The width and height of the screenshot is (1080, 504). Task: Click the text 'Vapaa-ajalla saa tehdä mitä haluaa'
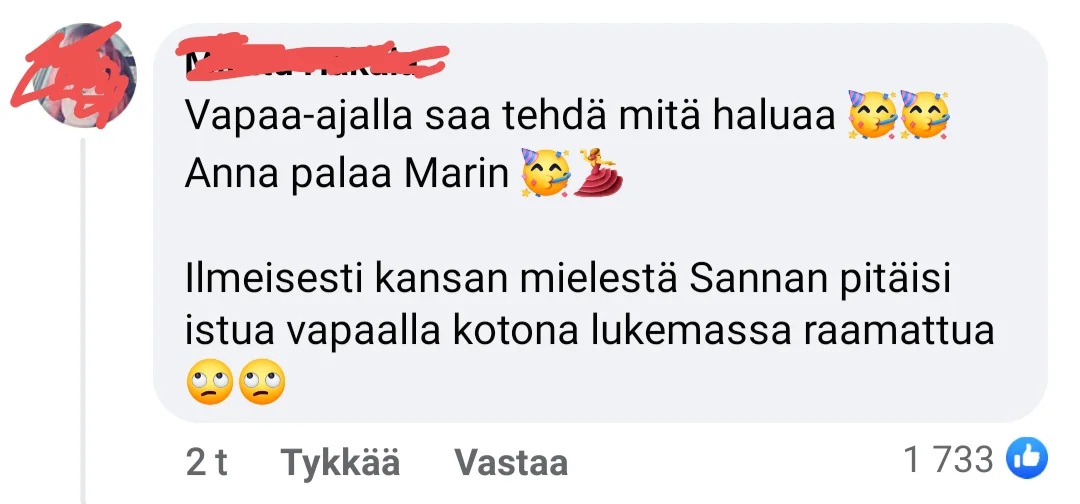pyautogui.click(x=510, y=116)
